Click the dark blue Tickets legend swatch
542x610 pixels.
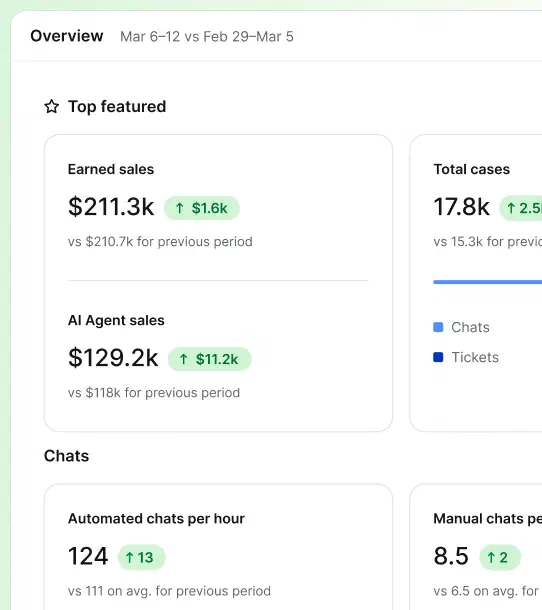(x=438, y=357)
